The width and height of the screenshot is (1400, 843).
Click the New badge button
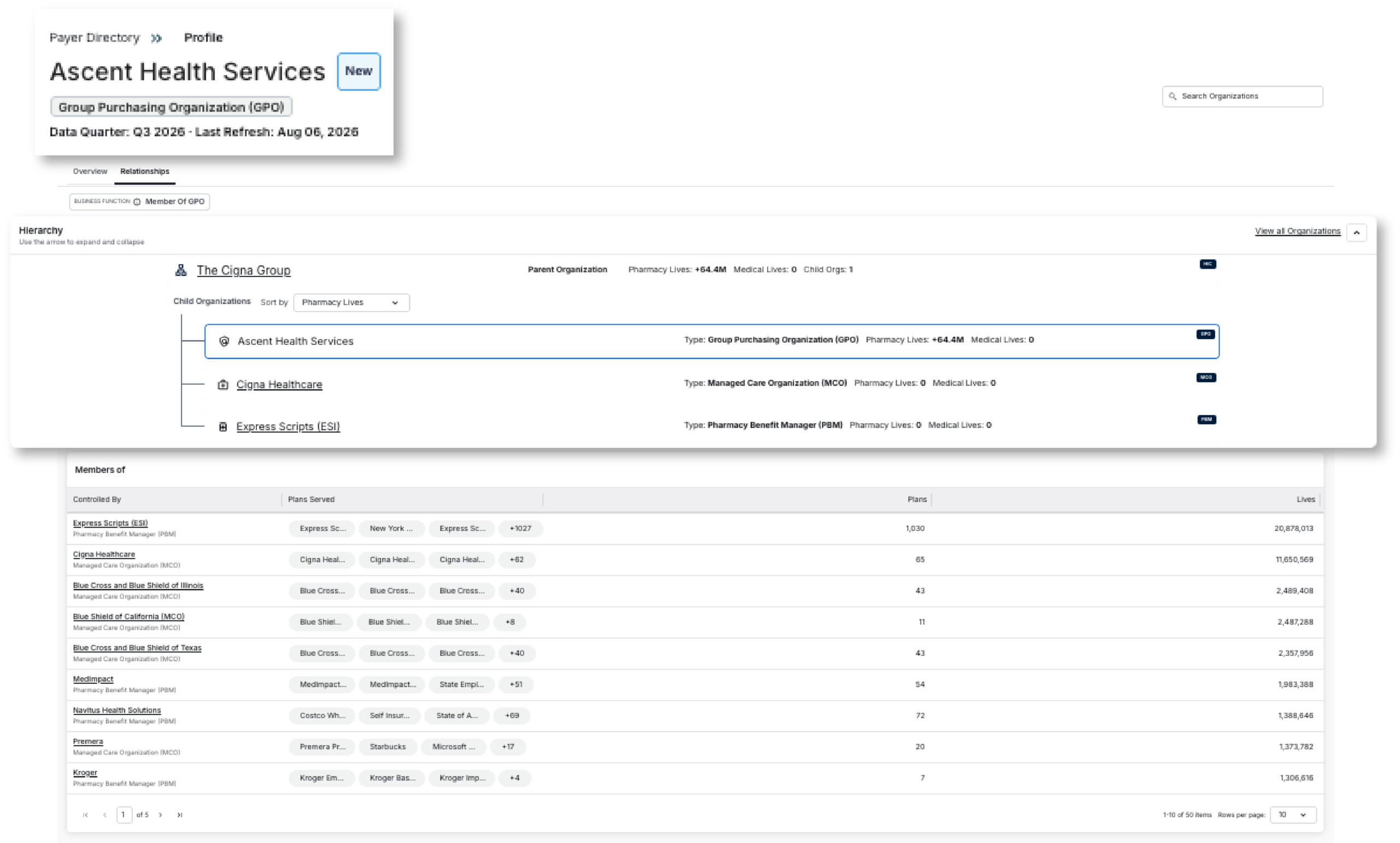pos(359,72)
